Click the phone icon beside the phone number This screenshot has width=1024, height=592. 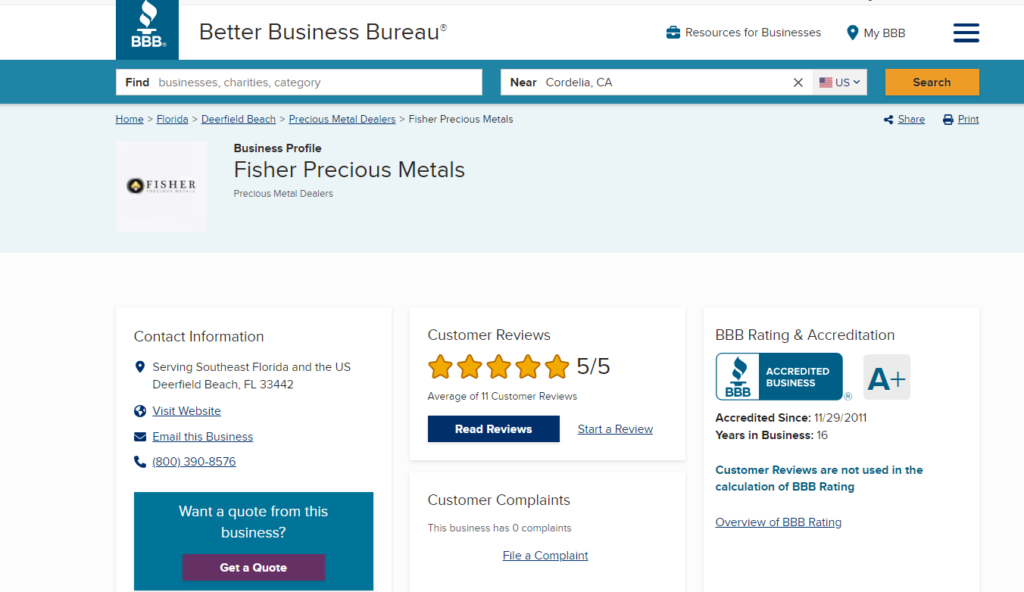pyautogui.click(x=140, y=462)
